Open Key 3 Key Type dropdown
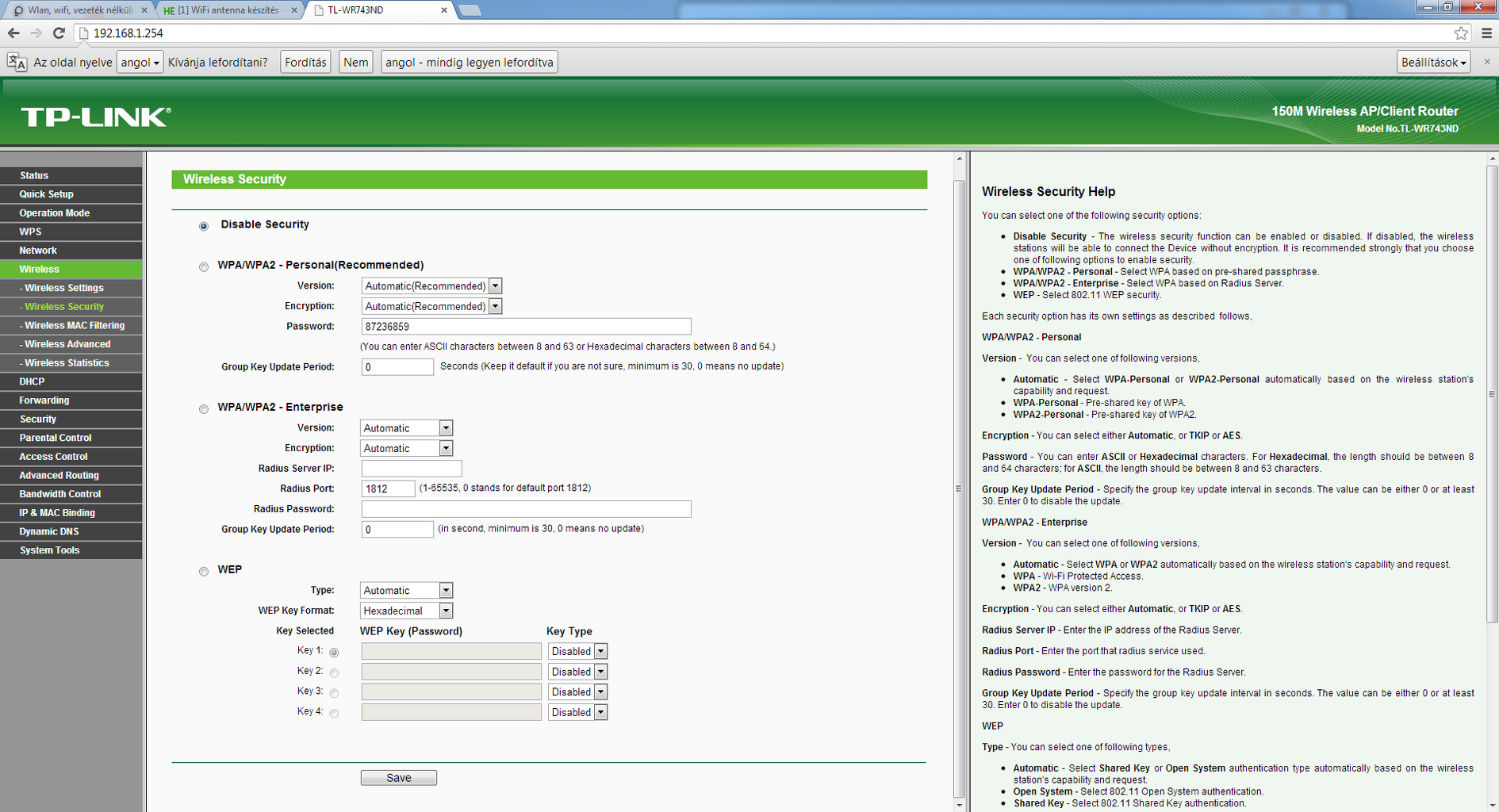 pyautogui.click(x=577, y=691)
